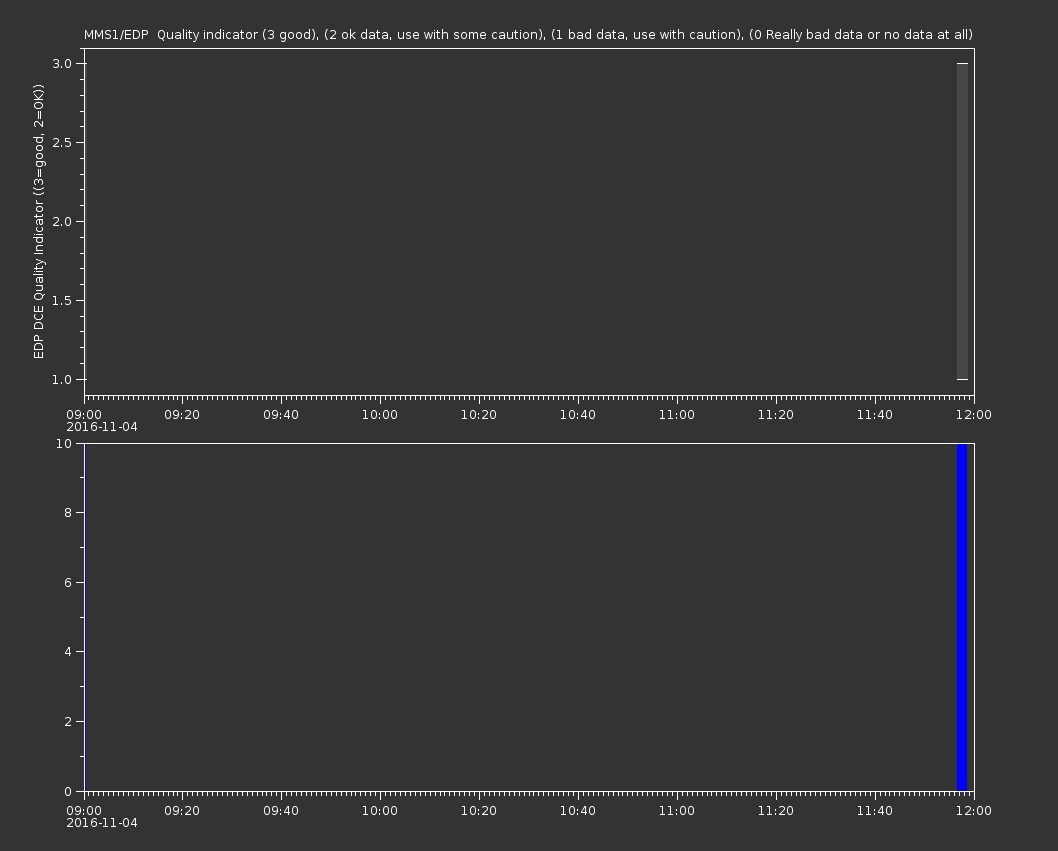Click the 2.5 y-axis tick label
Viewport: 1058px width, 851px height.
pyautogui.click(x=61, y=142)
